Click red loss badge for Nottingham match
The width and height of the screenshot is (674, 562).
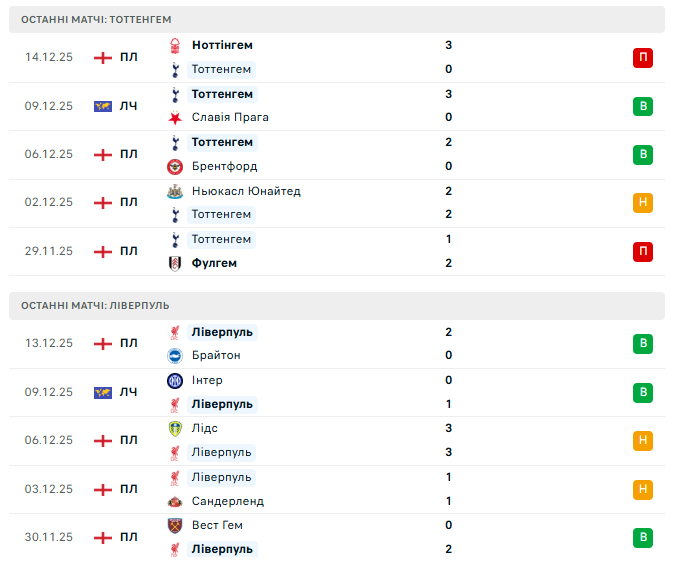(x=643, y=57)
